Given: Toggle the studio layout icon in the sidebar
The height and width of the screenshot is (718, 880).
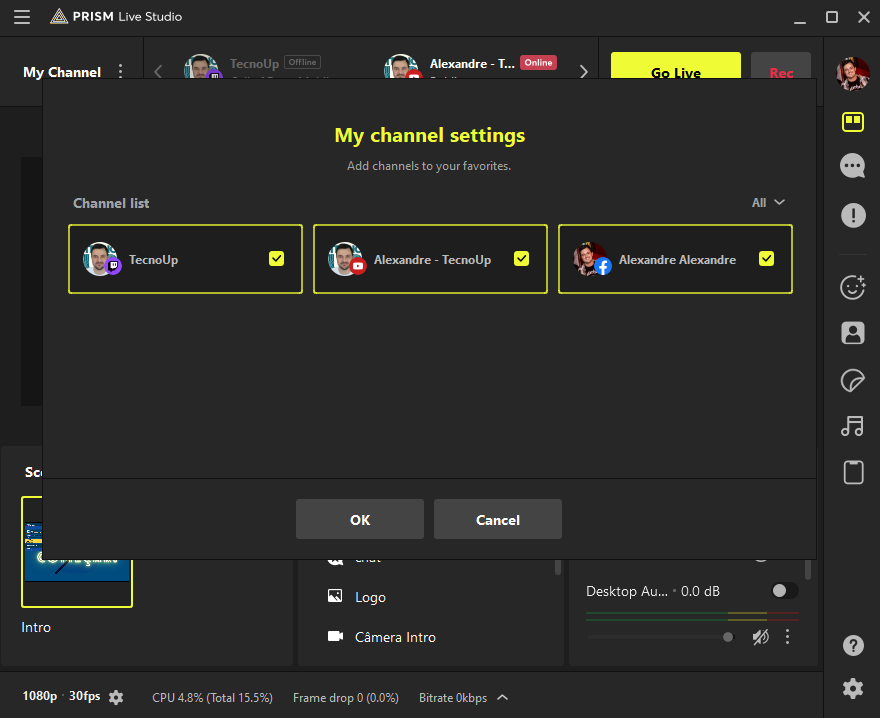Looking at the screenshot, I should coord(852,122).
